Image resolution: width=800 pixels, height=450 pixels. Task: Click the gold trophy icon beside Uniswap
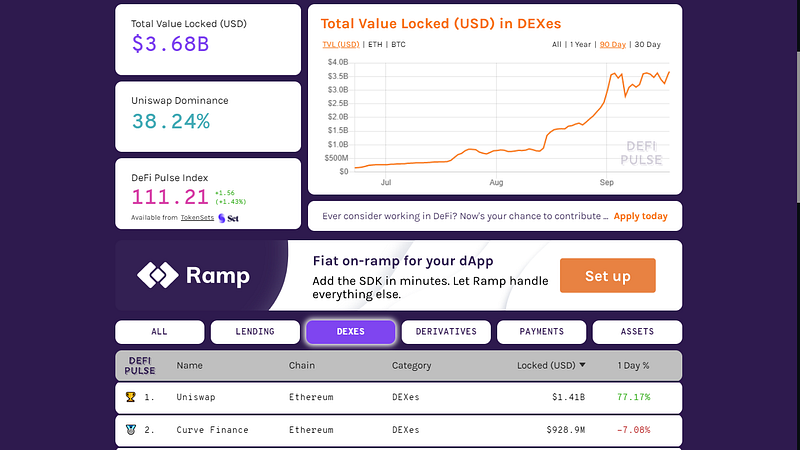pyautogui.click(x=131, y=397)
